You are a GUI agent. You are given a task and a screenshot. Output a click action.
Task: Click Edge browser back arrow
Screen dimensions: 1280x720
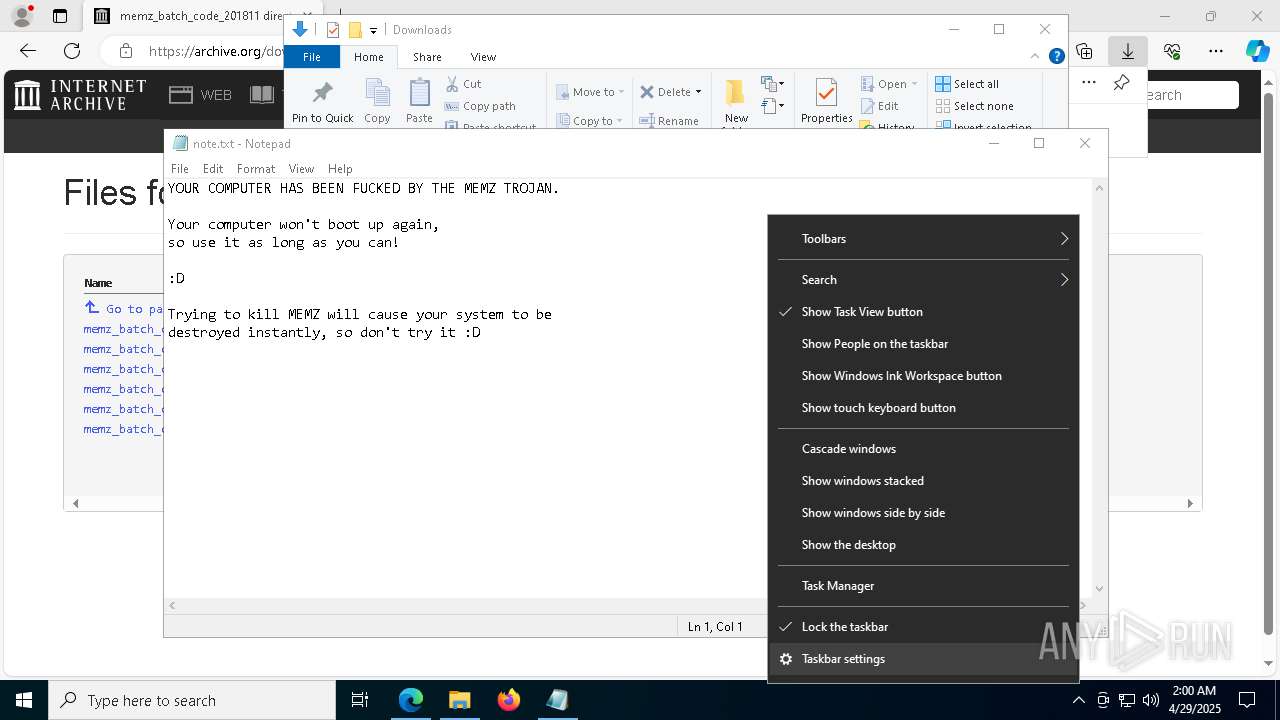click(x=28, y=51)
